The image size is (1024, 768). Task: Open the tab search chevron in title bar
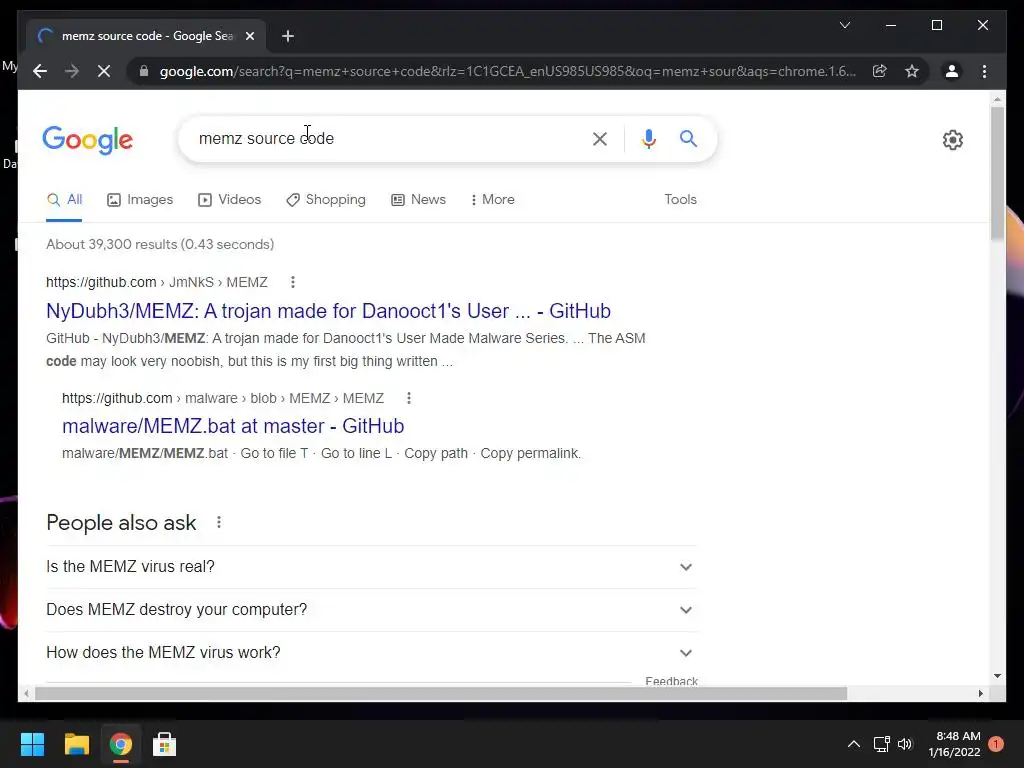844,25
